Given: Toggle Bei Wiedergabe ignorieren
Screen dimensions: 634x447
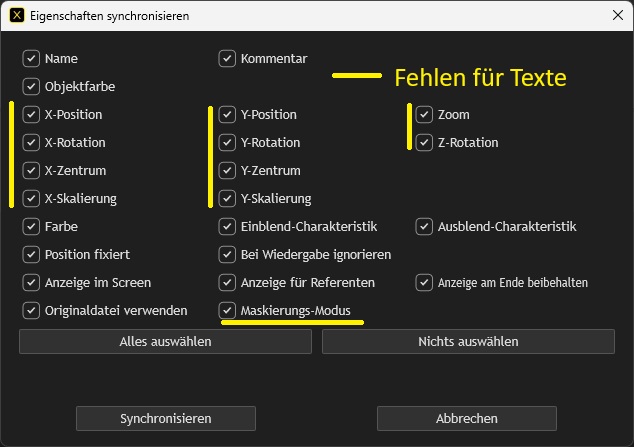Looking at the screenshot, I should pyautogui.click(x=227, y=255).
